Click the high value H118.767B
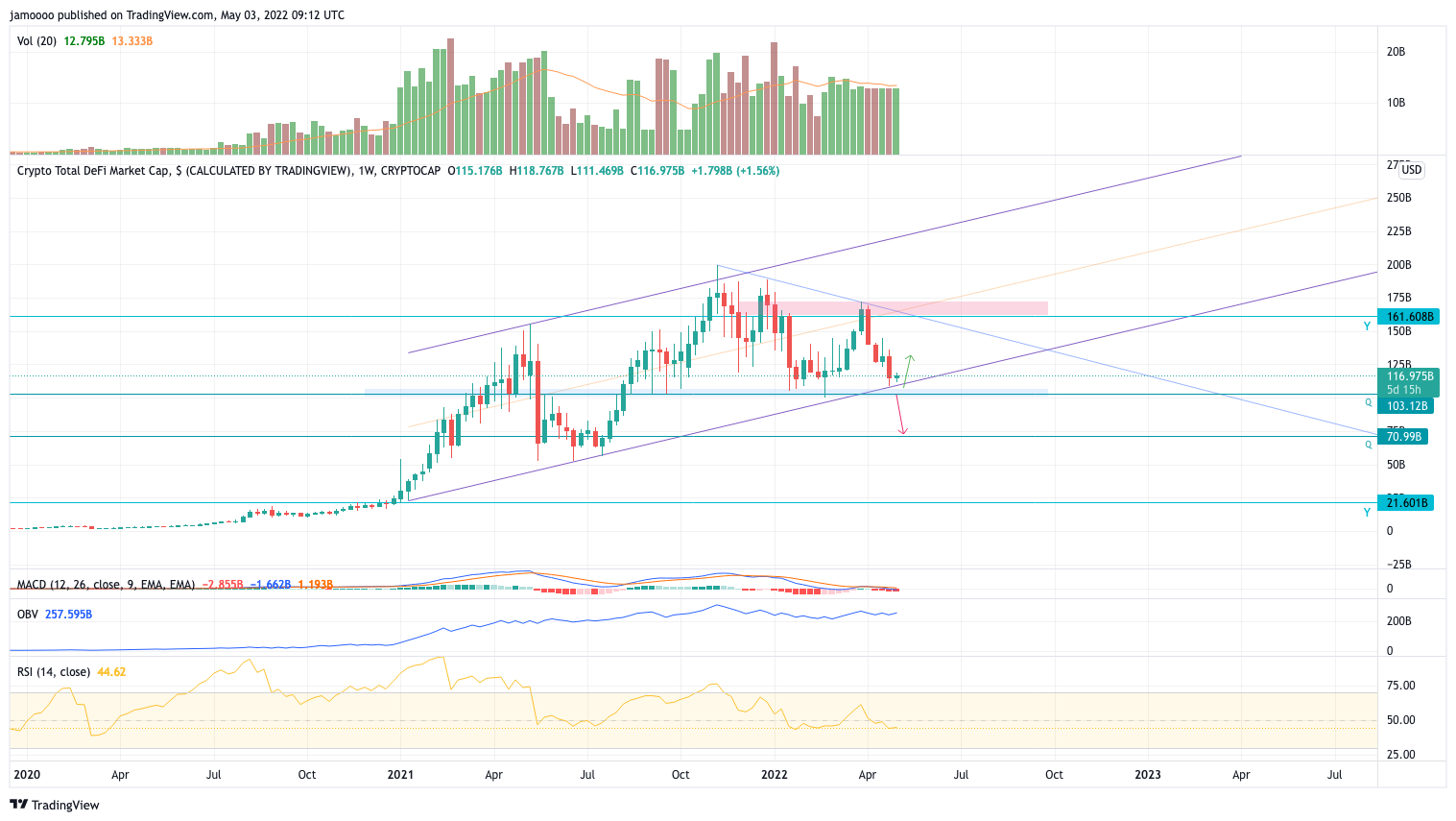This screenshot has width=1456, height=821. (537, 171)
